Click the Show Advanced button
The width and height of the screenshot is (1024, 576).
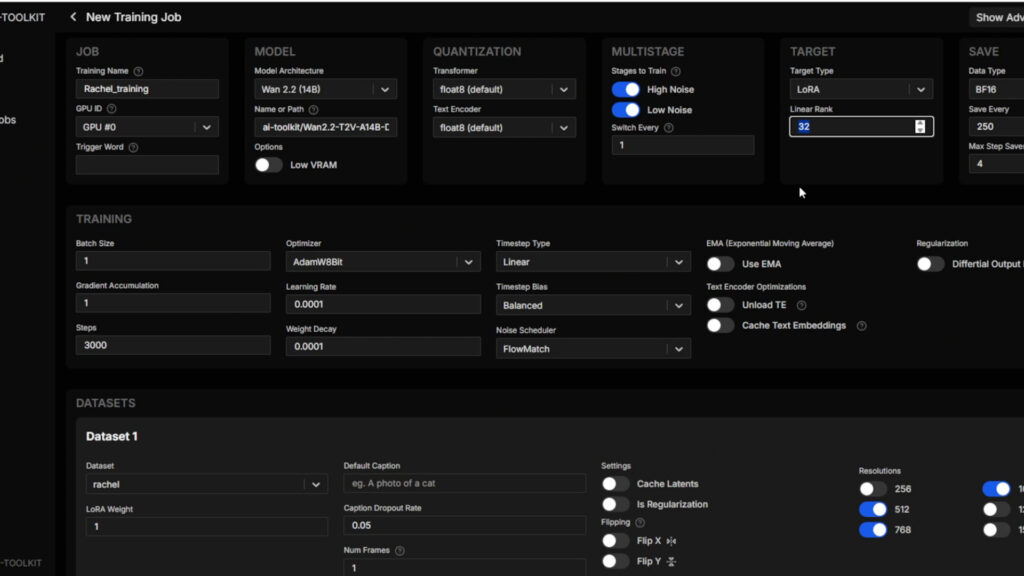[998, 17]
